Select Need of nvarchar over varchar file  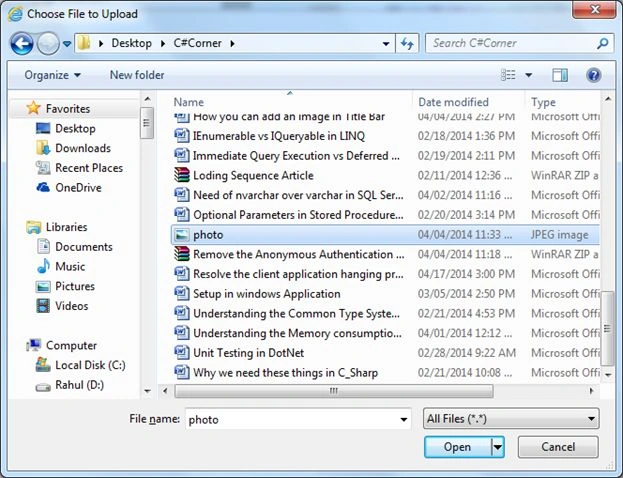(298, 195)
